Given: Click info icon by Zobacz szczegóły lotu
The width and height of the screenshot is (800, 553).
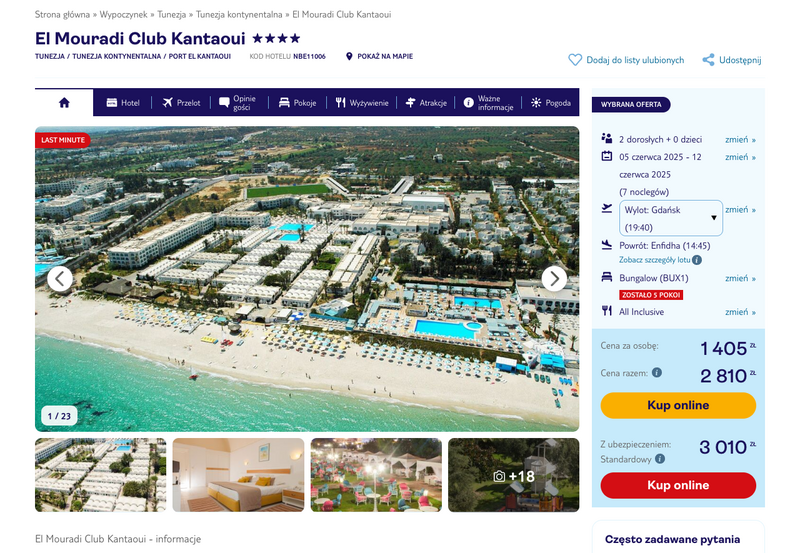Looking at the screenshot, I should click(x=697, y=260).
